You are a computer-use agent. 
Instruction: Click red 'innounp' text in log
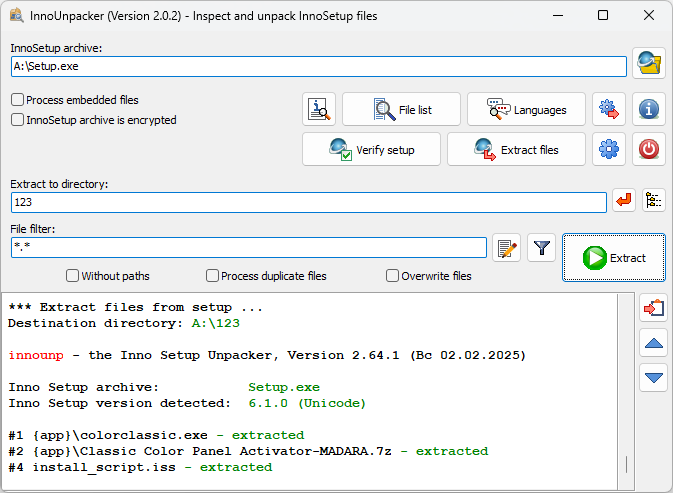(36, 355)
